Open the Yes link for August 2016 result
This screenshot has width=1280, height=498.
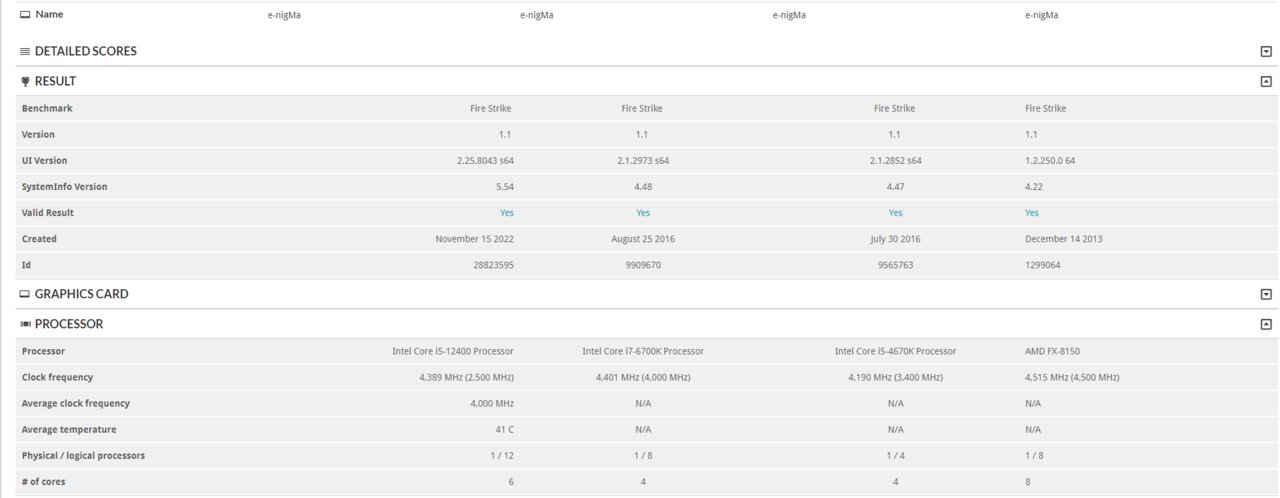tap(643, 213)
